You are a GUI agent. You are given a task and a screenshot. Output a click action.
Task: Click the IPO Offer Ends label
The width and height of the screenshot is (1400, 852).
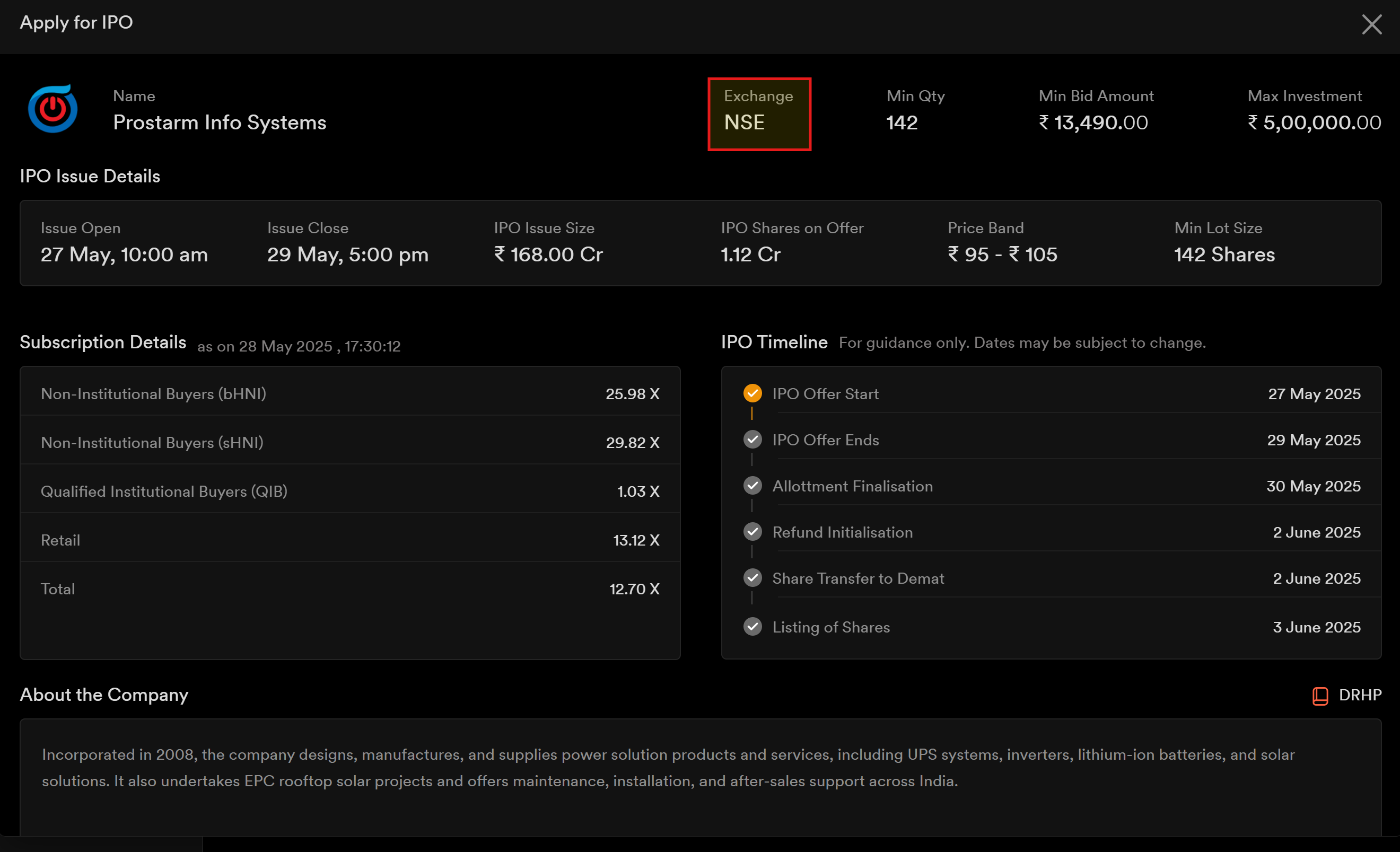[x=826, y=440]
